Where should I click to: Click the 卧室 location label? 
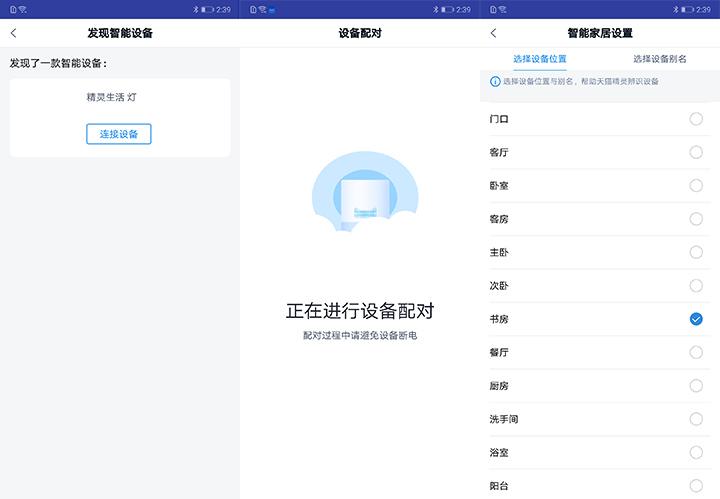(499, 185)
